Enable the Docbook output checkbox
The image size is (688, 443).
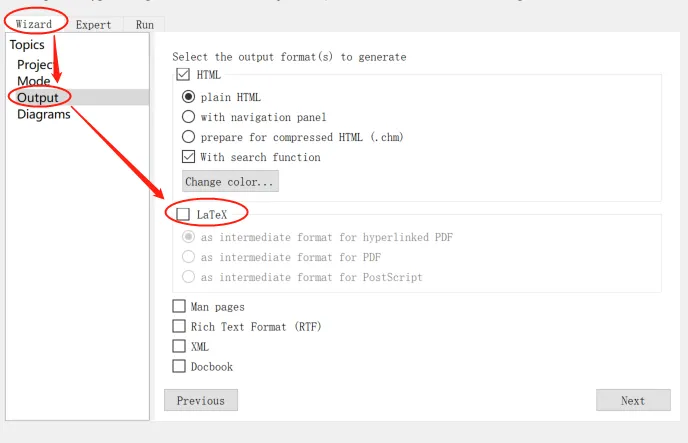[x=179, y=366]
